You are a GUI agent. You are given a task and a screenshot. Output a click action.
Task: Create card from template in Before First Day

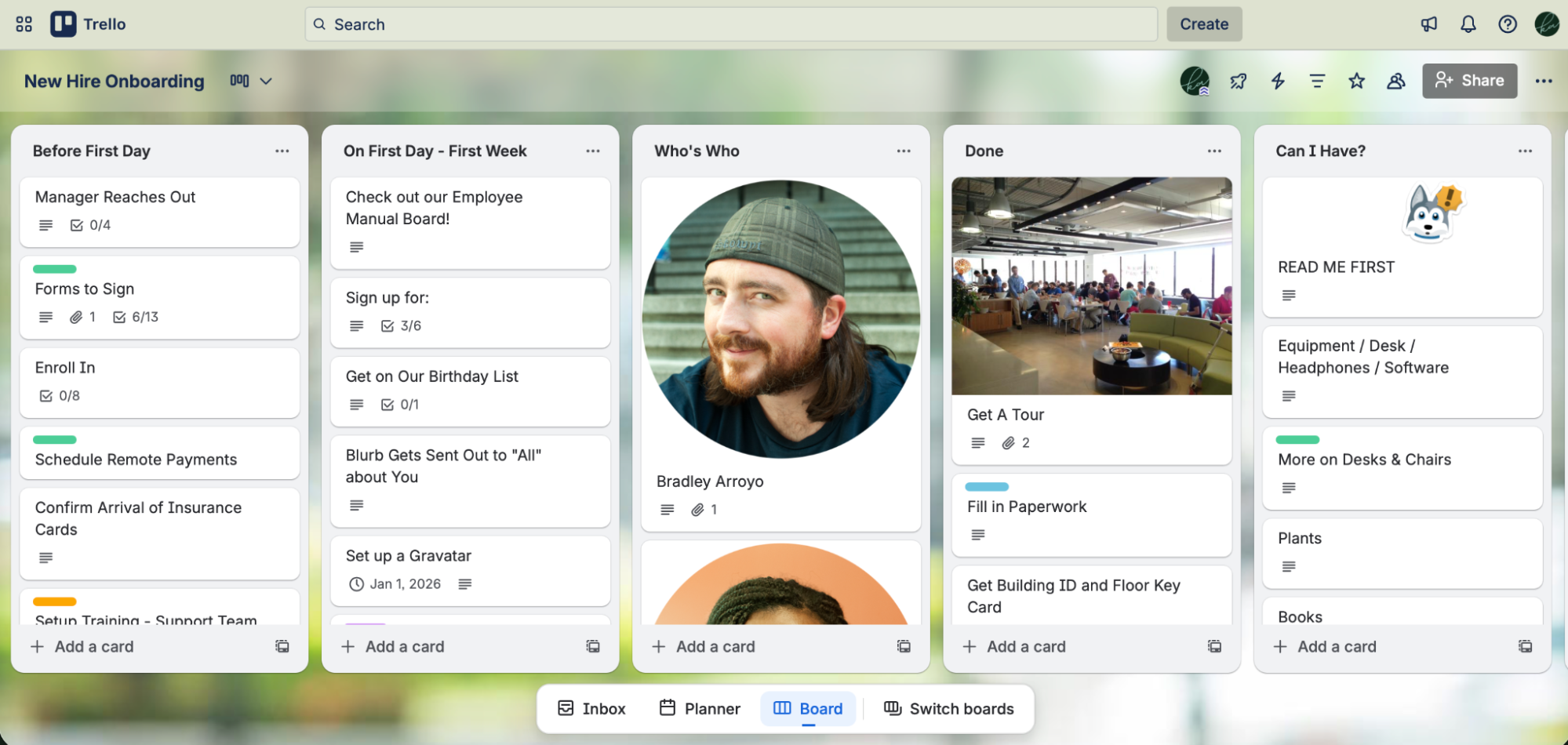[x=282, y=646]
